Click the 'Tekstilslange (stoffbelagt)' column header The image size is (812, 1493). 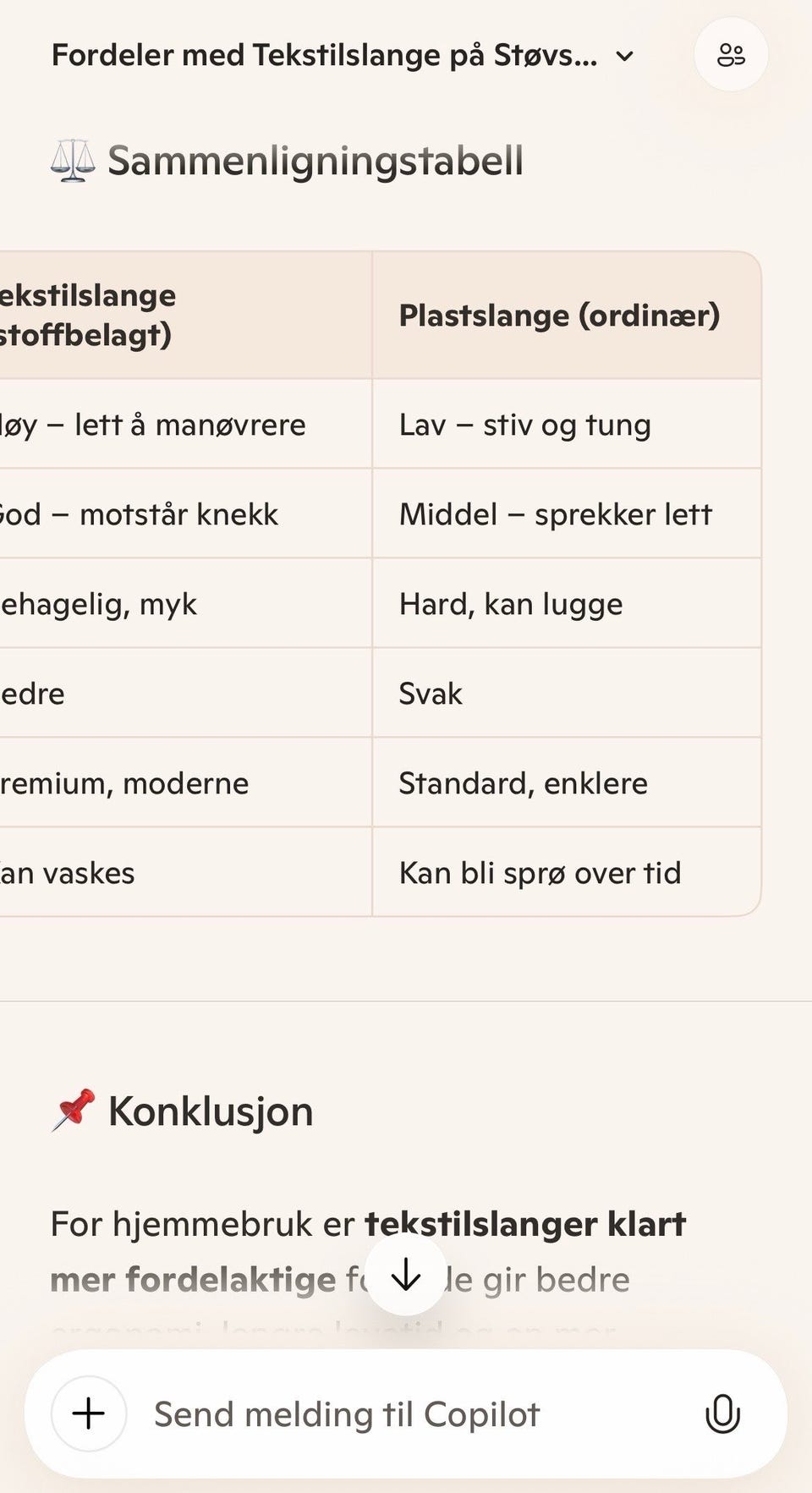click(89, 315)
